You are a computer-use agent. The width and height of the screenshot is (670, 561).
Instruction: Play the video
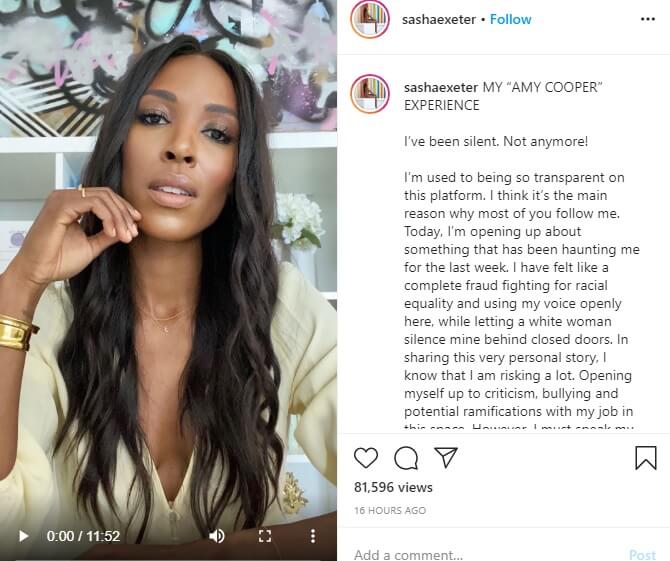(24, 536)
